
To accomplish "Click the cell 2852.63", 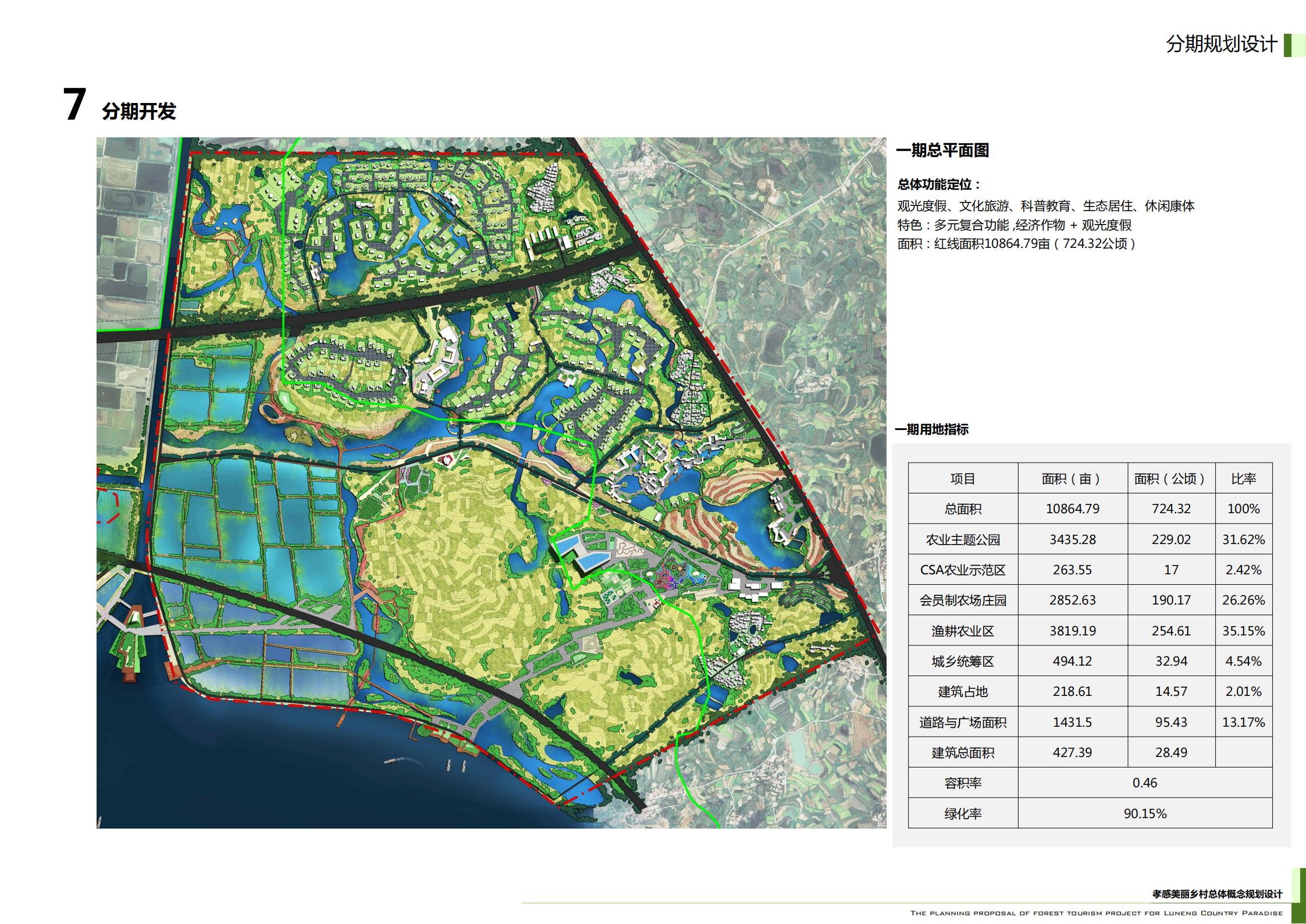I will coord(1072,600).
